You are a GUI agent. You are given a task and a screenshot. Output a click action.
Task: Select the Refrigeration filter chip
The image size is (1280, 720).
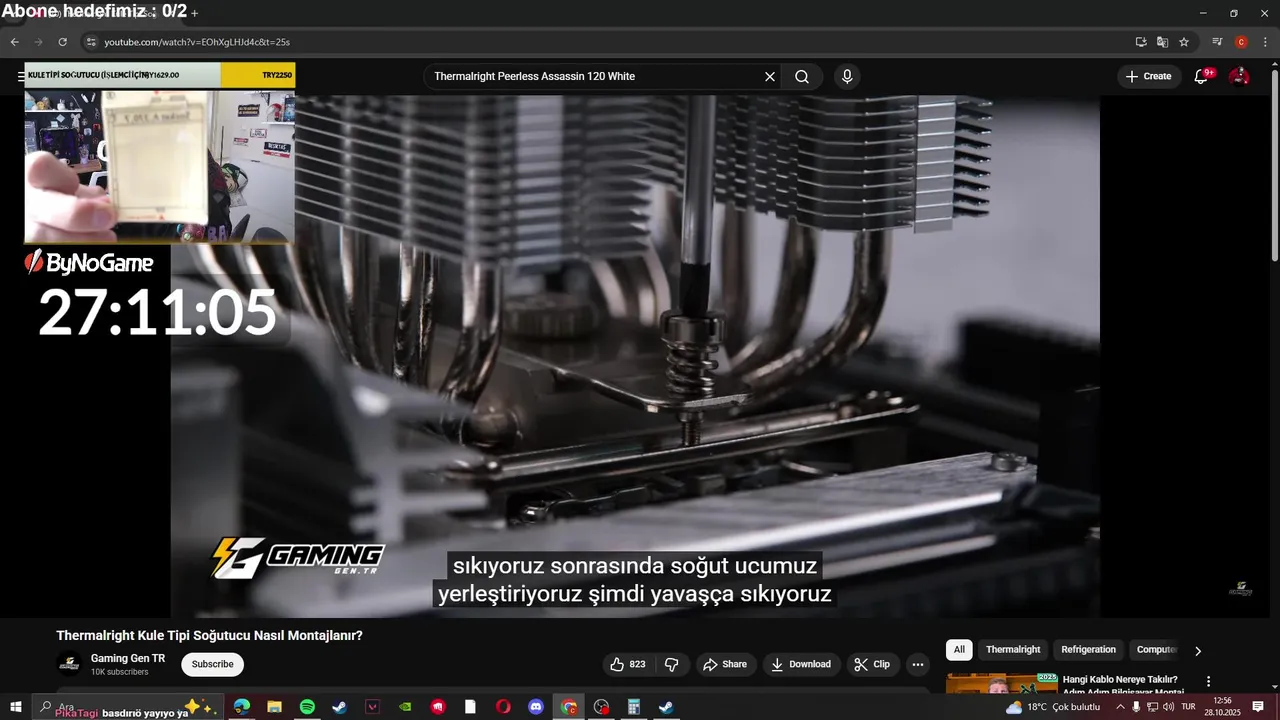tap(1088, 650)
